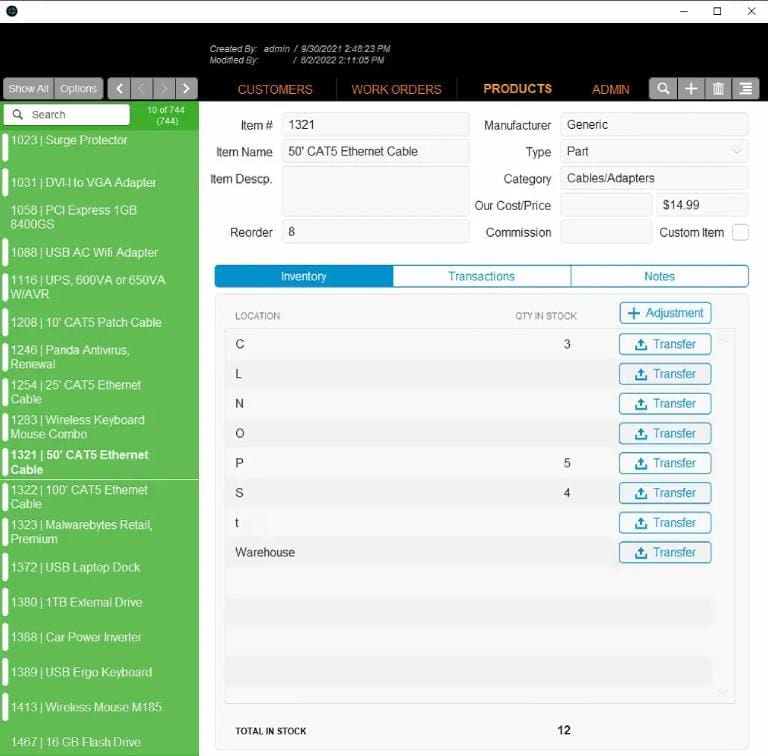The image size is (768, 756).
Task: Go to previous record arrow
Action: pos(142,89)
